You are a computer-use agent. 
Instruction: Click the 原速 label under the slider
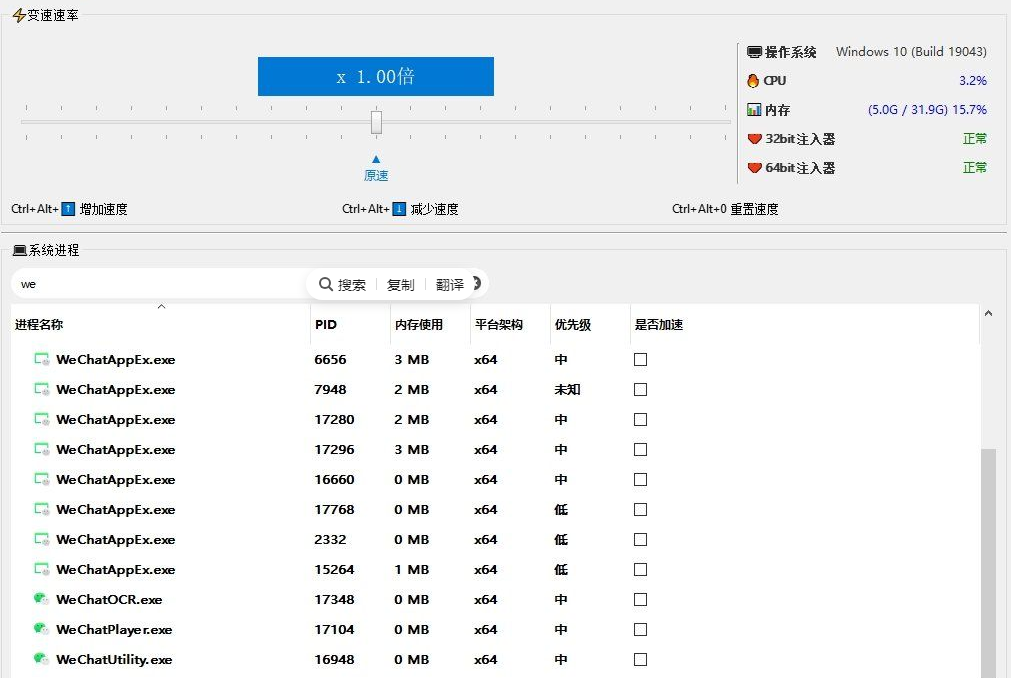[x=376, y=175]
